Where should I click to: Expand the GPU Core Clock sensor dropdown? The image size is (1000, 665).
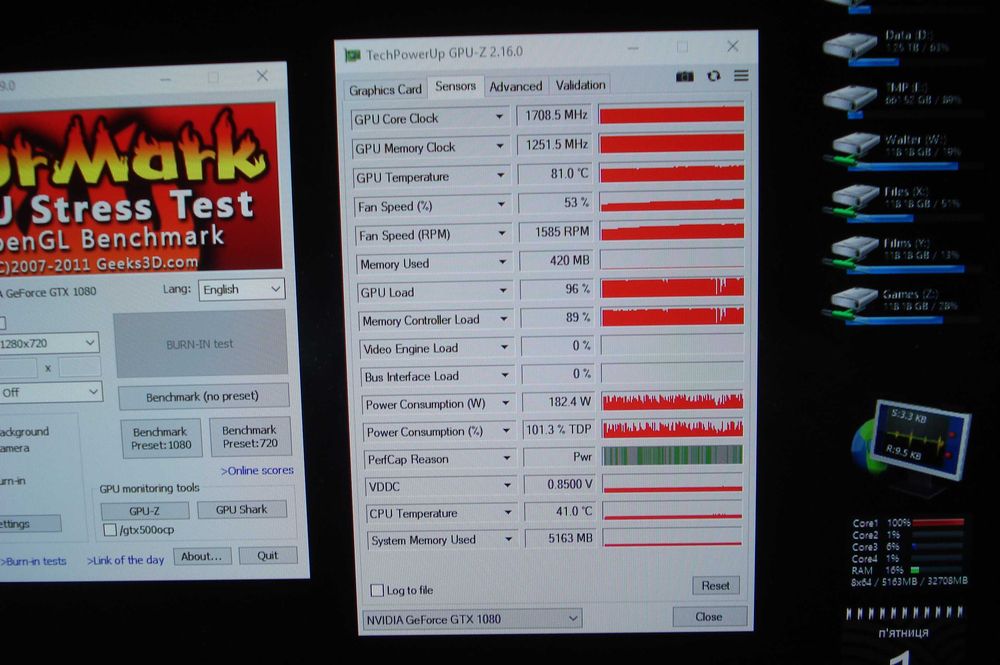[x=499, y=117]
